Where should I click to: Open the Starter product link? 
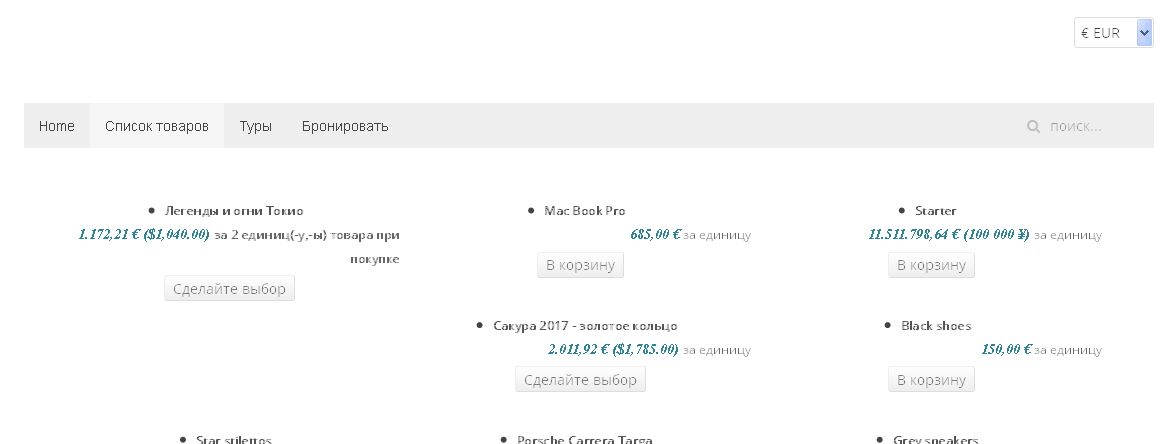coord(935,211)
